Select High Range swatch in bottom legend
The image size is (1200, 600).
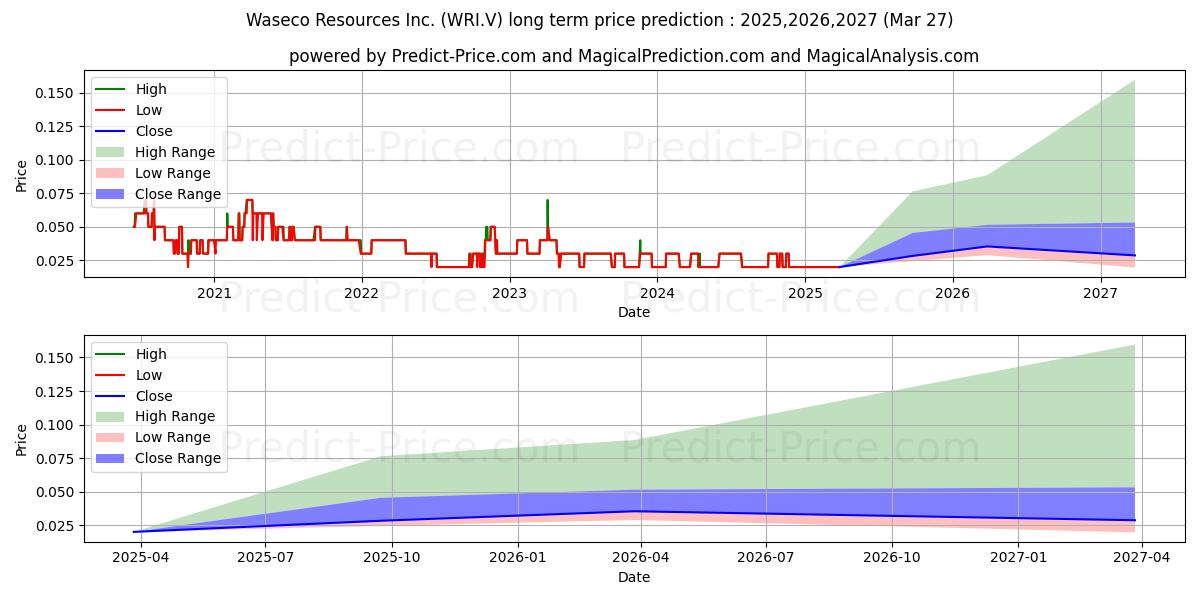point(113,417)
